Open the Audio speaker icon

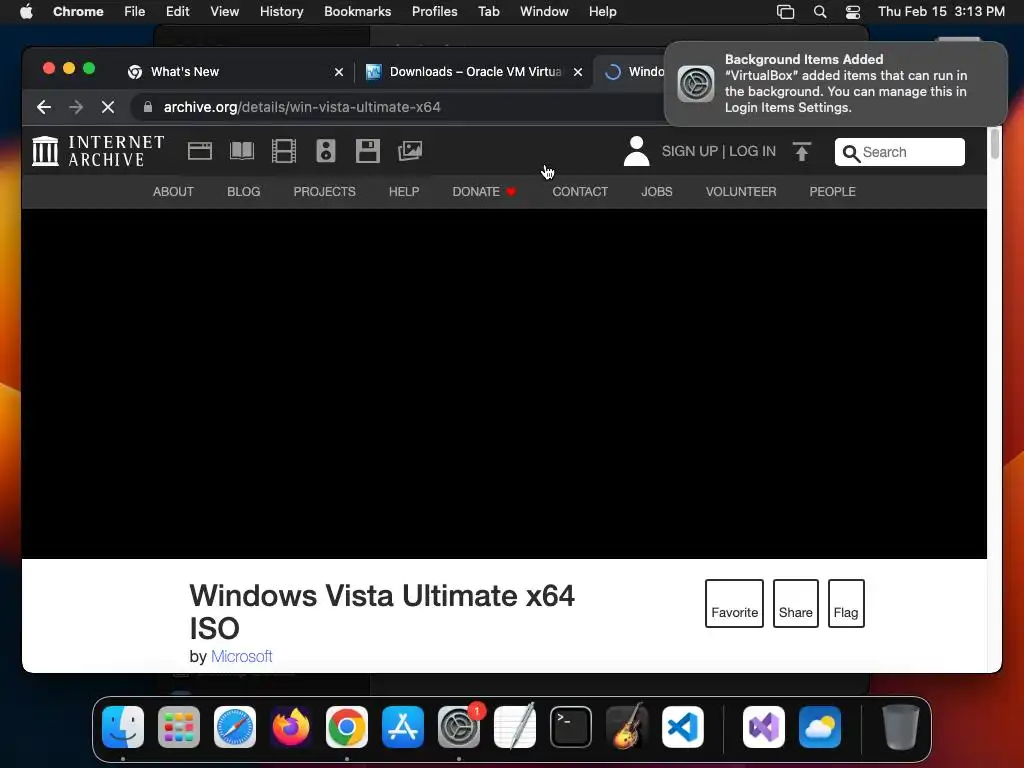[326, 151]
